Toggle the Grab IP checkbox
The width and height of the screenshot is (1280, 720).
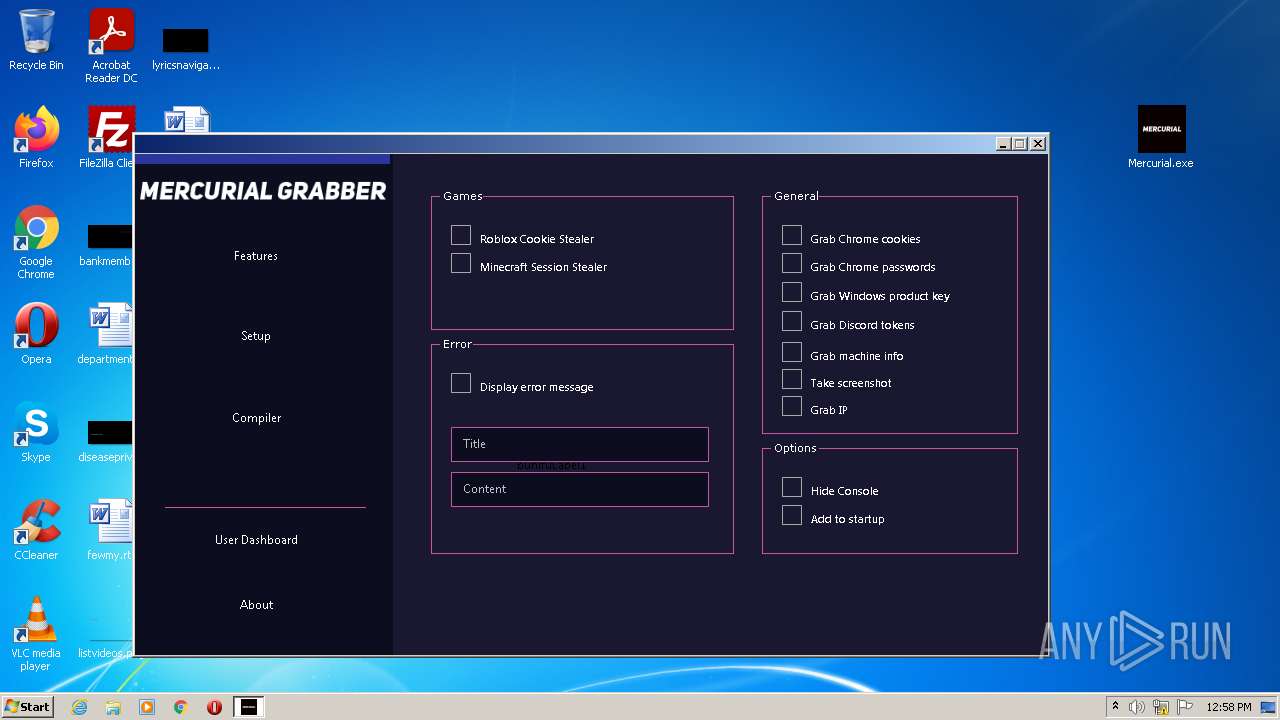pos(792,407)
